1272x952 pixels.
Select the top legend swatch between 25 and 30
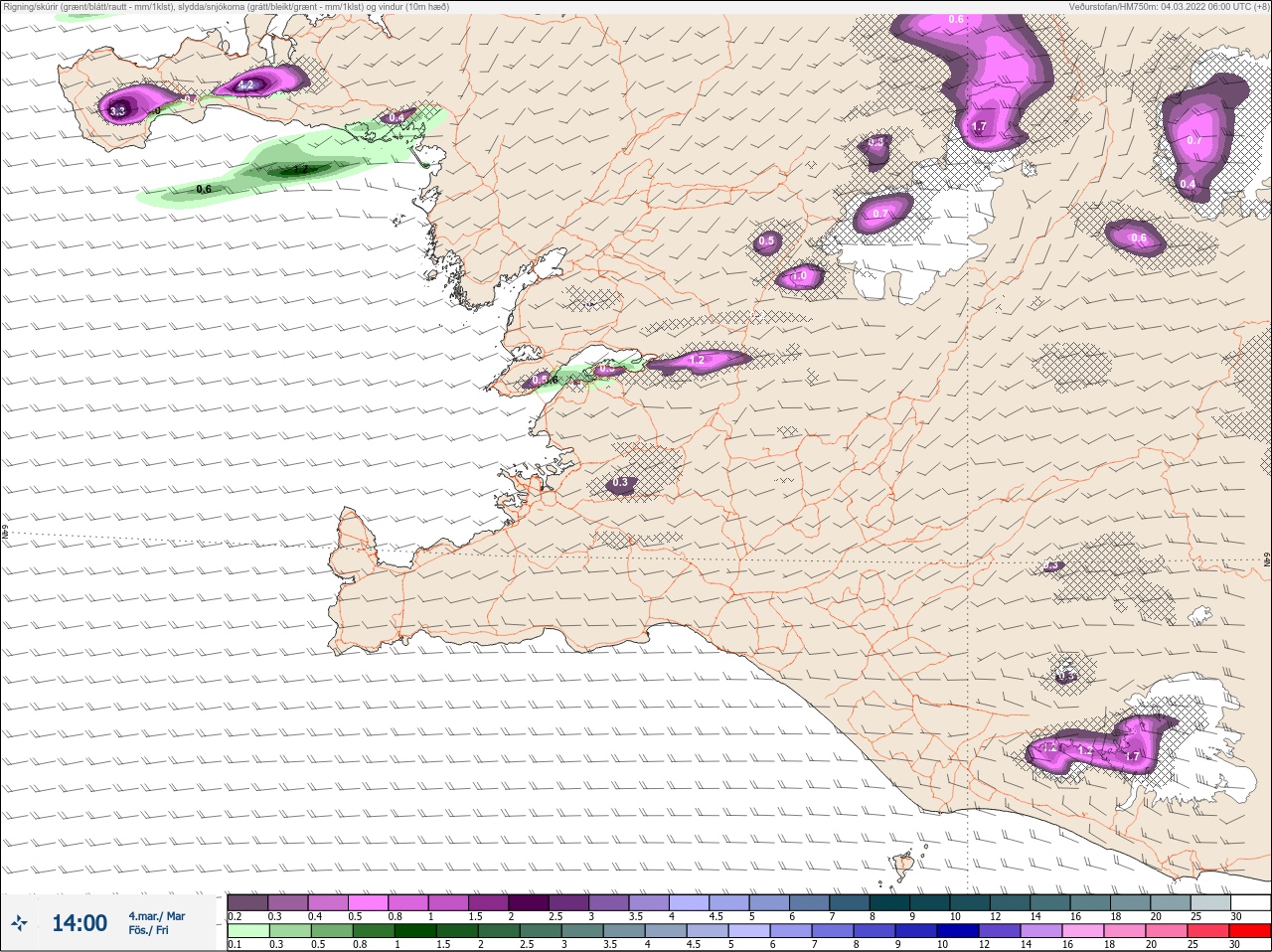coord(1209,902)
